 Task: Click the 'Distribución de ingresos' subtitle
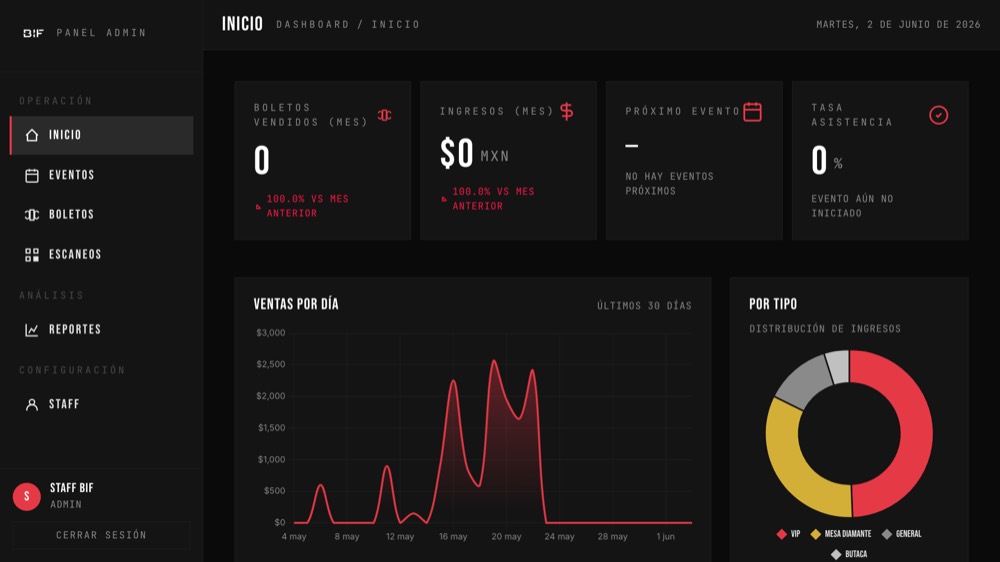825,329
